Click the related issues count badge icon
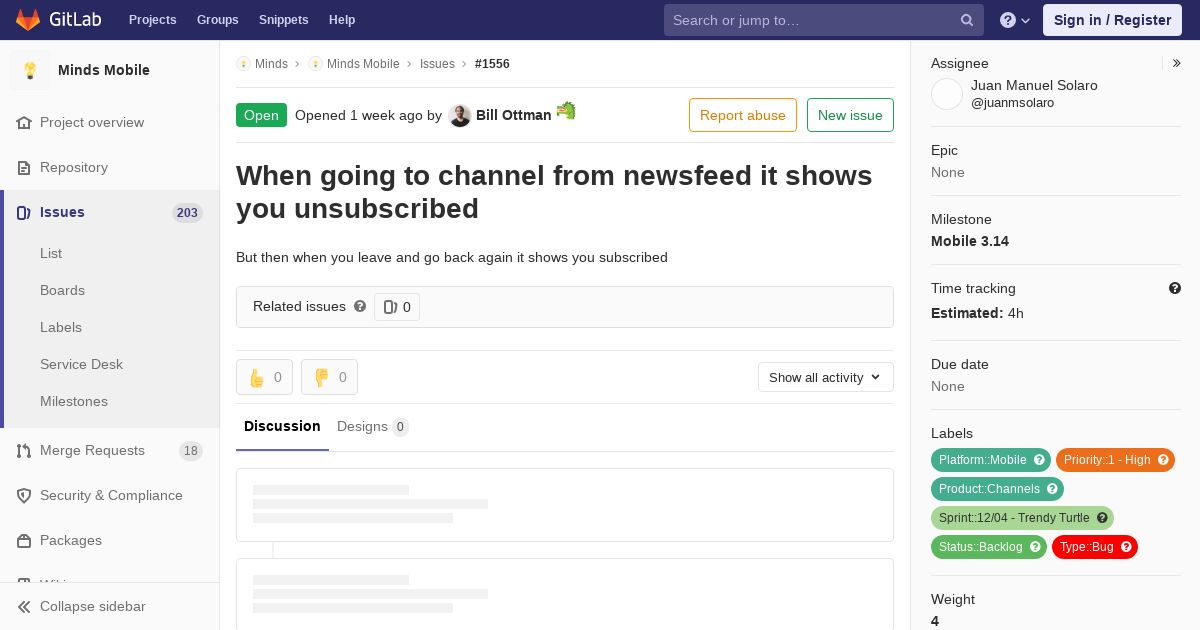Screen dimensions: 1200x630 point(390,307)
